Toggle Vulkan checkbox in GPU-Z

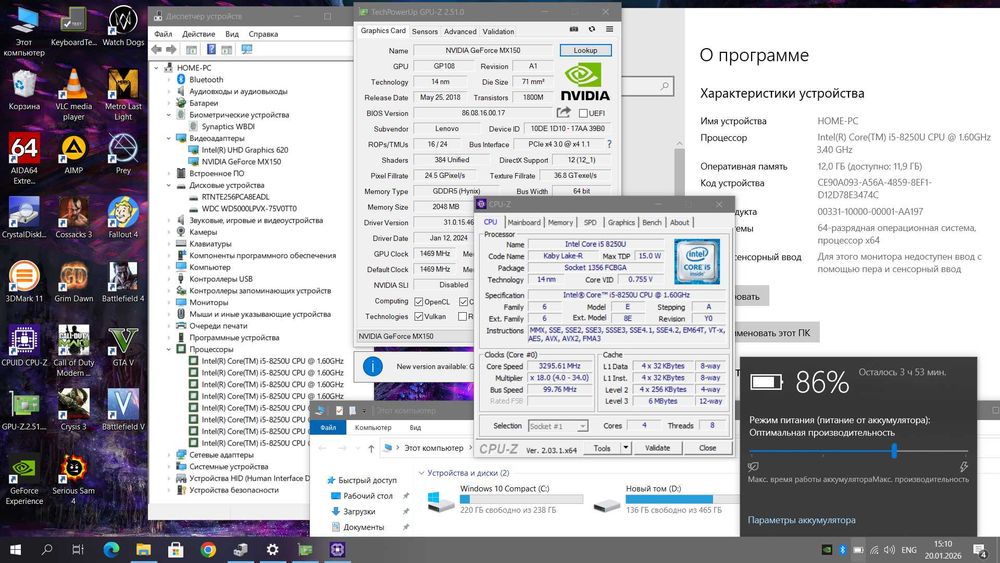tap(418, 316)
